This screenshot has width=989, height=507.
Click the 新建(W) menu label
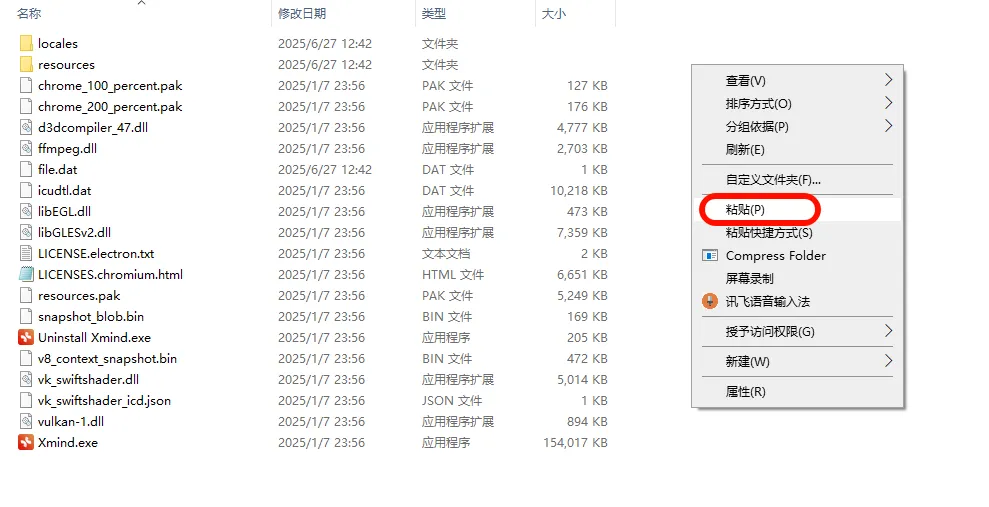[x=747, y=361]
